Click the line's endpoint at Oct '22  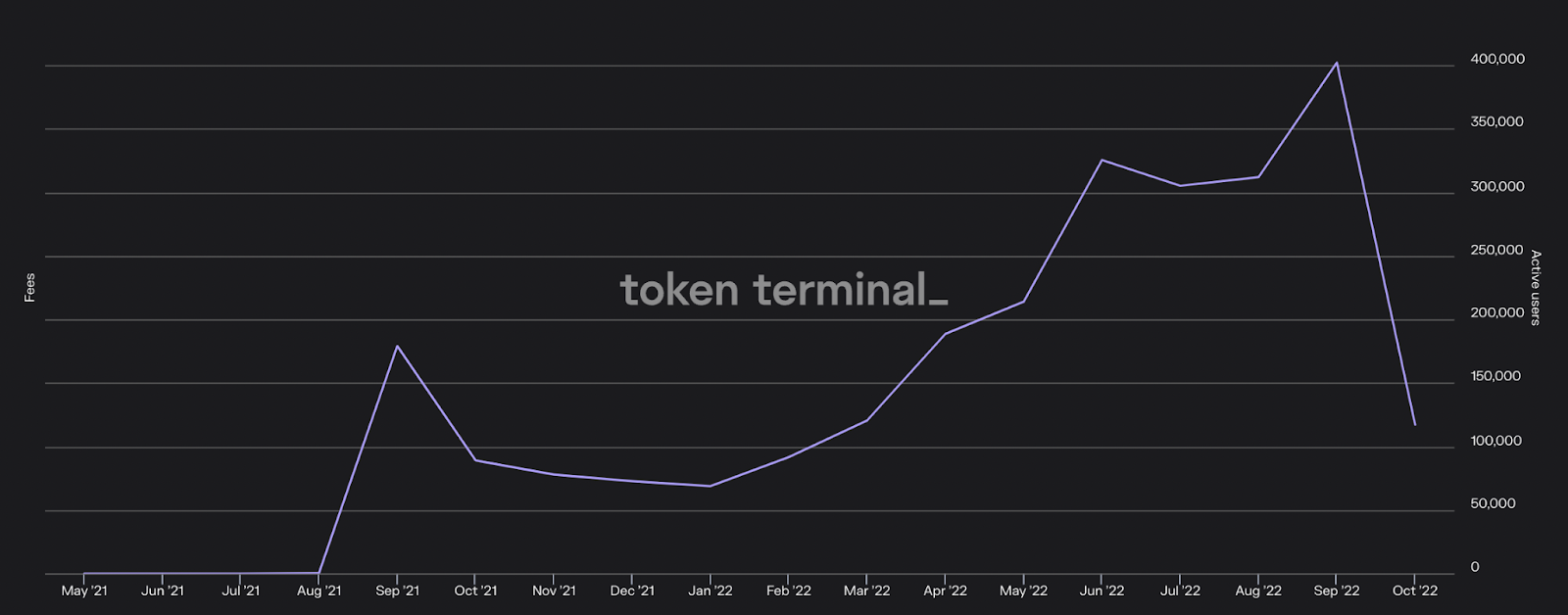click(x=1414, y=424)
